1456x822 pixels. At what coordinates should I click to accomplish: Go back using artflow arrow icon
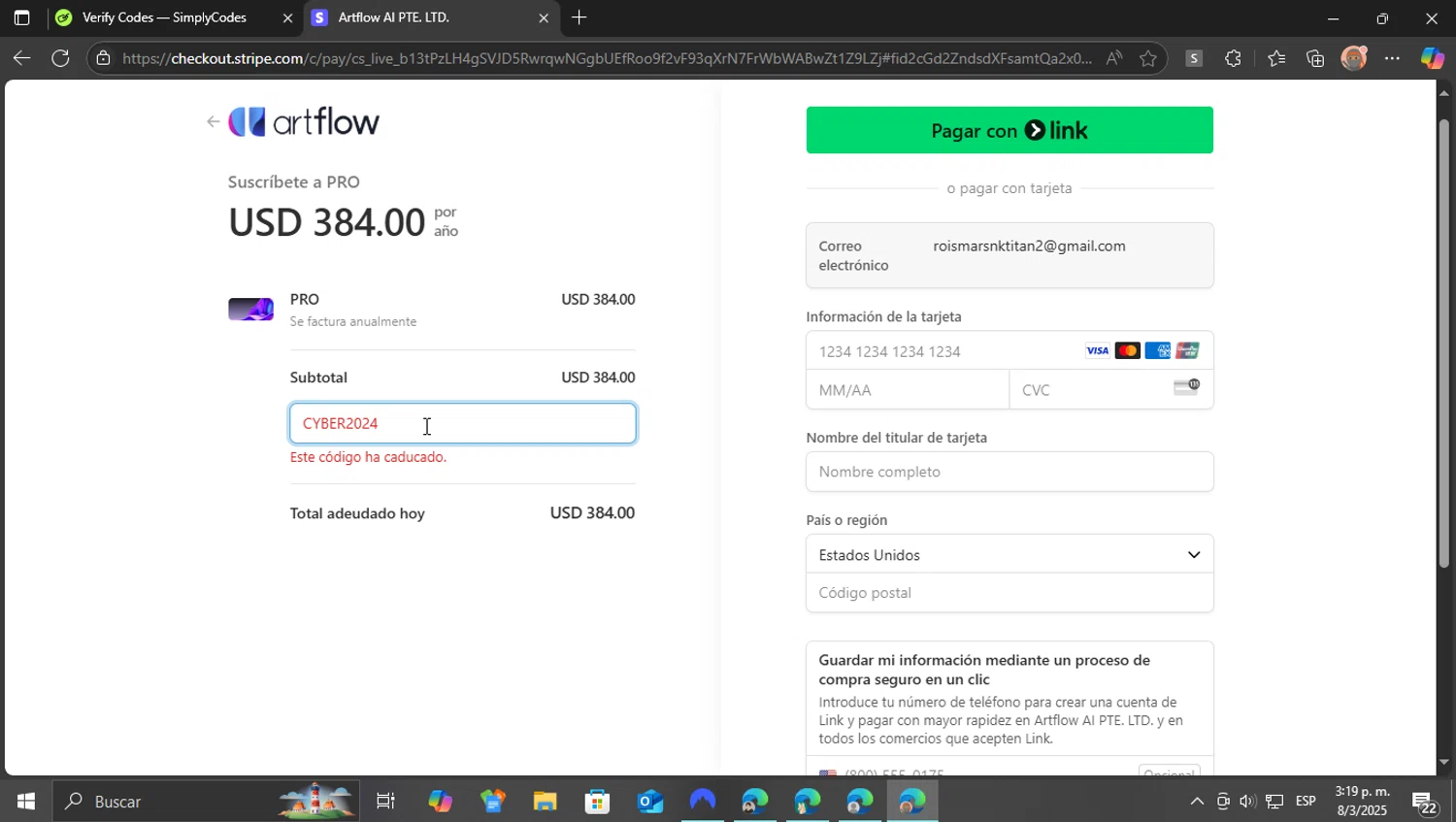pyautogui.click(x=213, y=122)
